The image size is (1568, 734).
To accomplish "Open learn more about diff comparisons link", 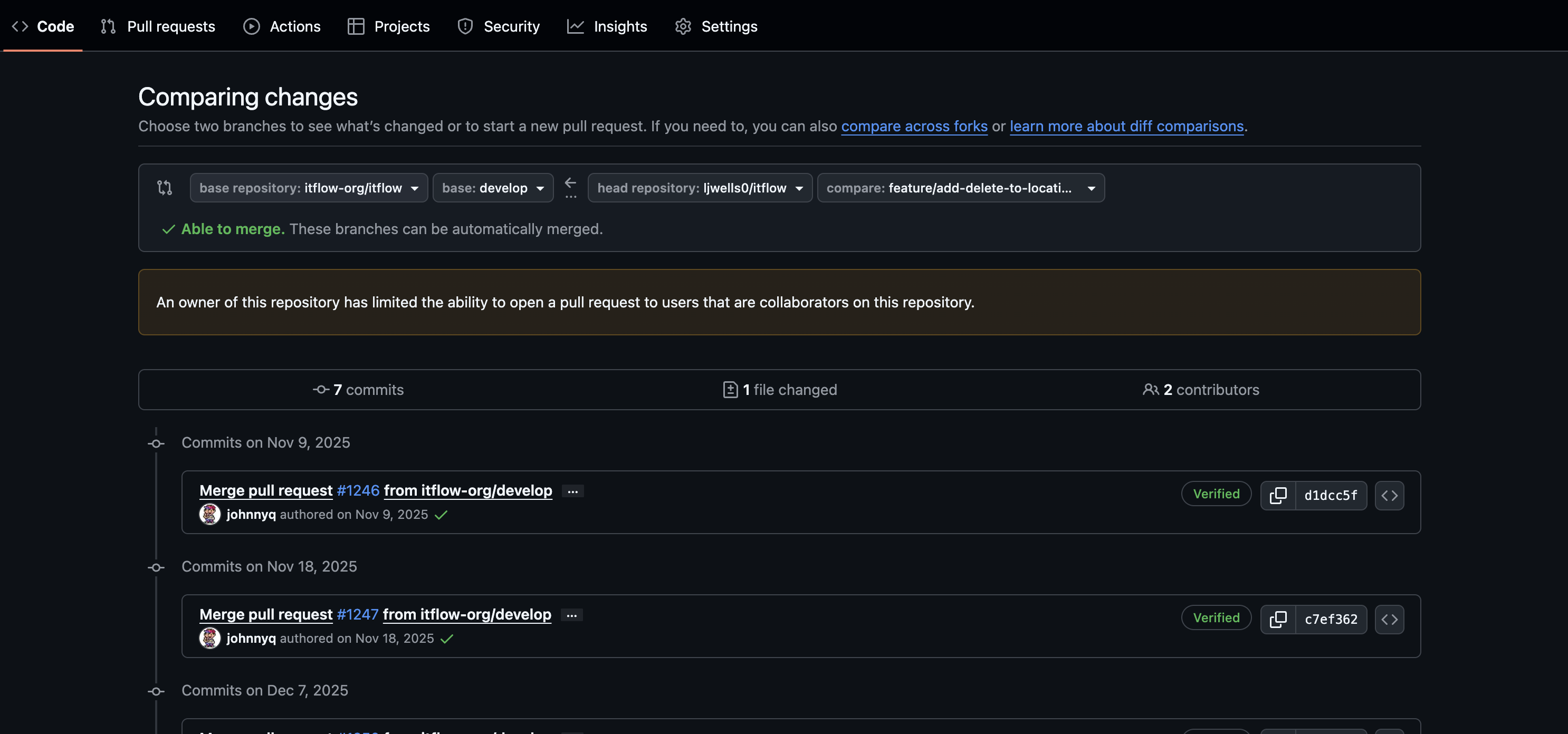I will click(1127, 126).
